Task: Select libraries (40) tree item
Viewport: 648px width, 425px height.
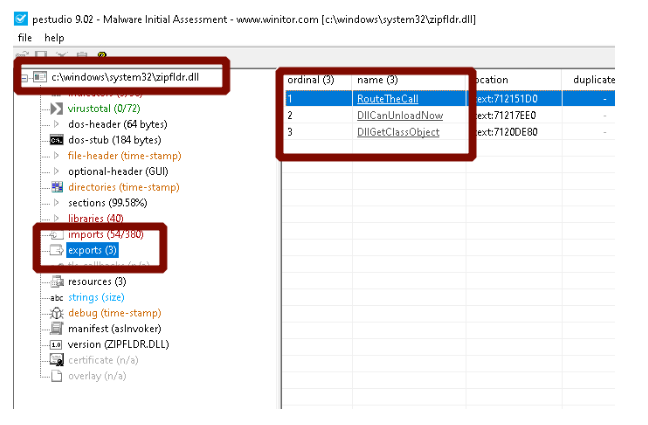Action: click(95, 218)
